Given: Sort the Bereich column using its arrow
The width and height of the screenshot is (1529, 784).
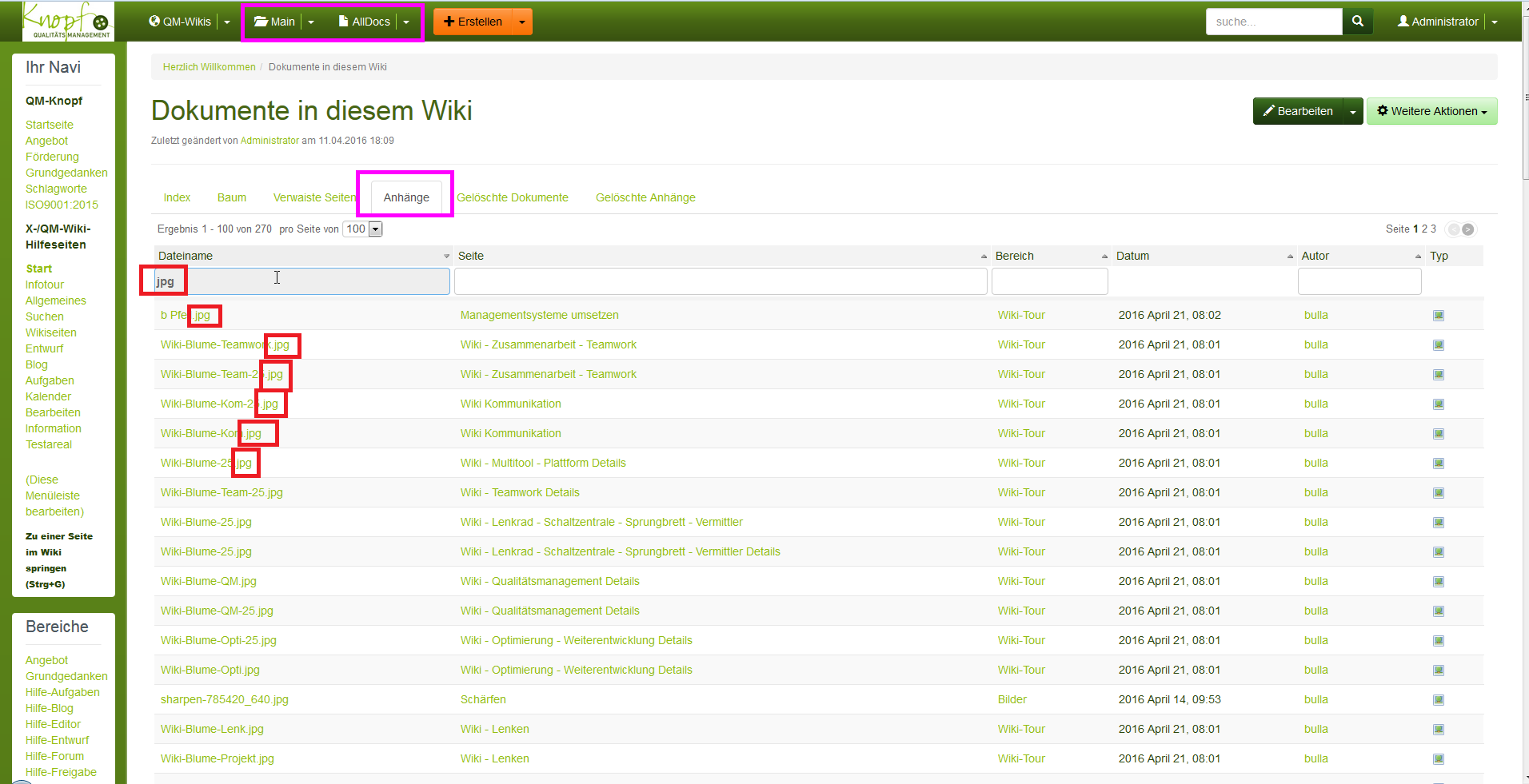Looking at the screenshot, I should pos(1104,257).
